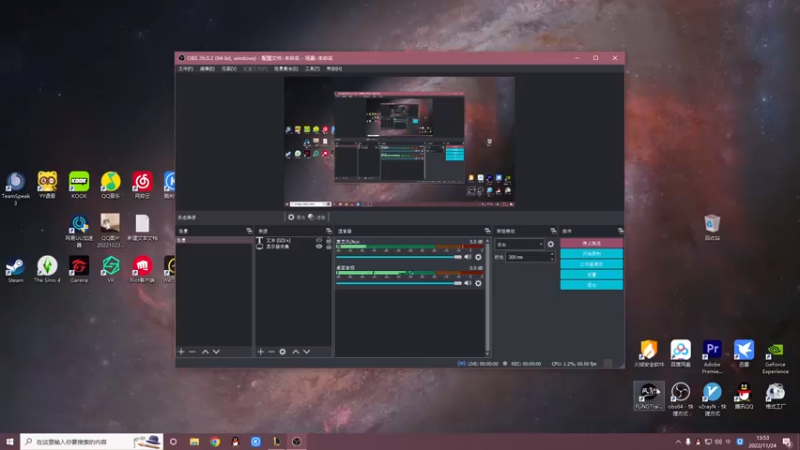Open the TeamSpeak 3 desktop shortcut

click(15, 188)
